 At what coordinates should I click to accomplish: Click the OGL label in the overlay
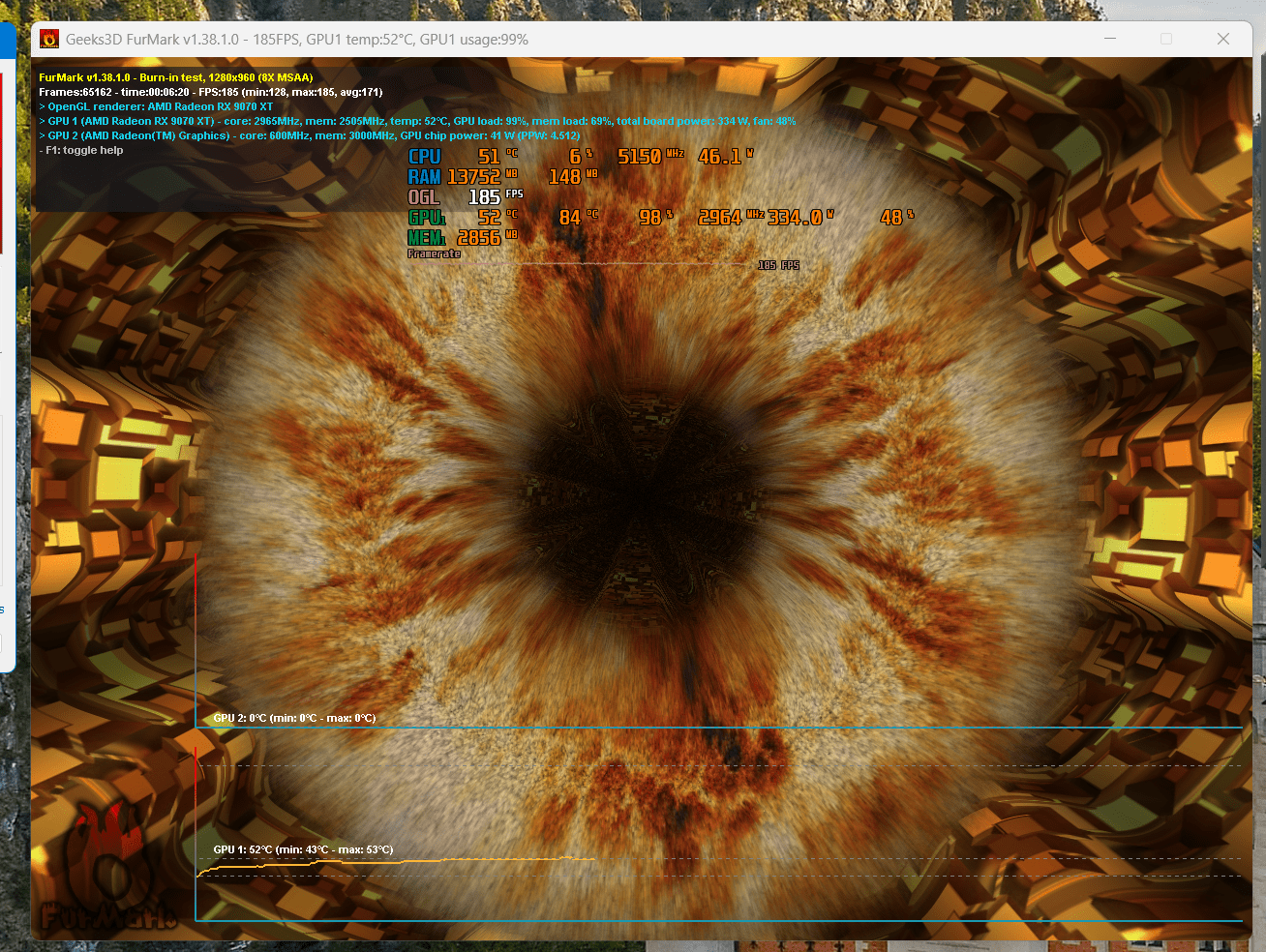click(x=424, y=197)
